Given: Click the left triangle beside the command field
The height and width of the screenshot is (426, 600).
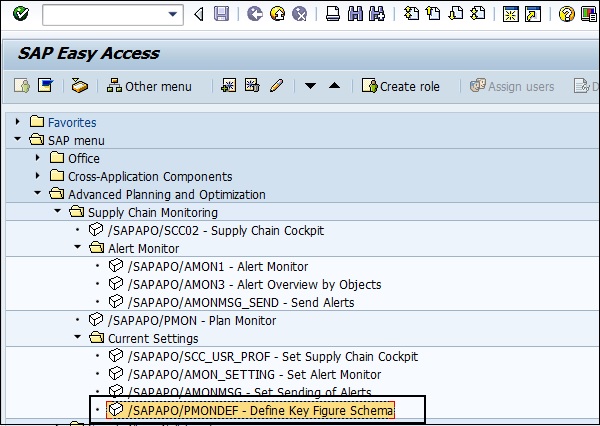Looking at the screenshot, I should [x=199, y=15].
